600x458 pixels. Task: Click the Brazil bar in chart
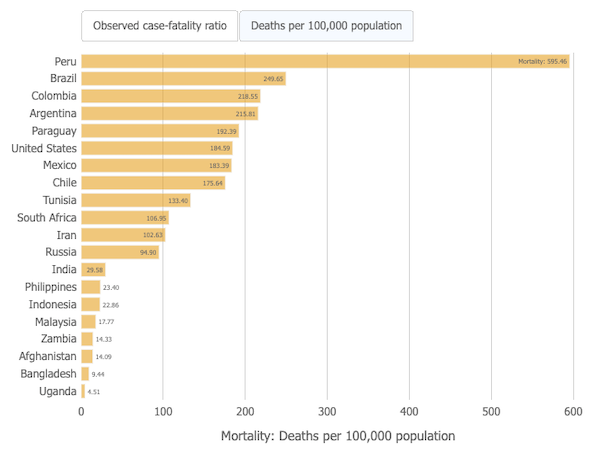coord(183,78)
